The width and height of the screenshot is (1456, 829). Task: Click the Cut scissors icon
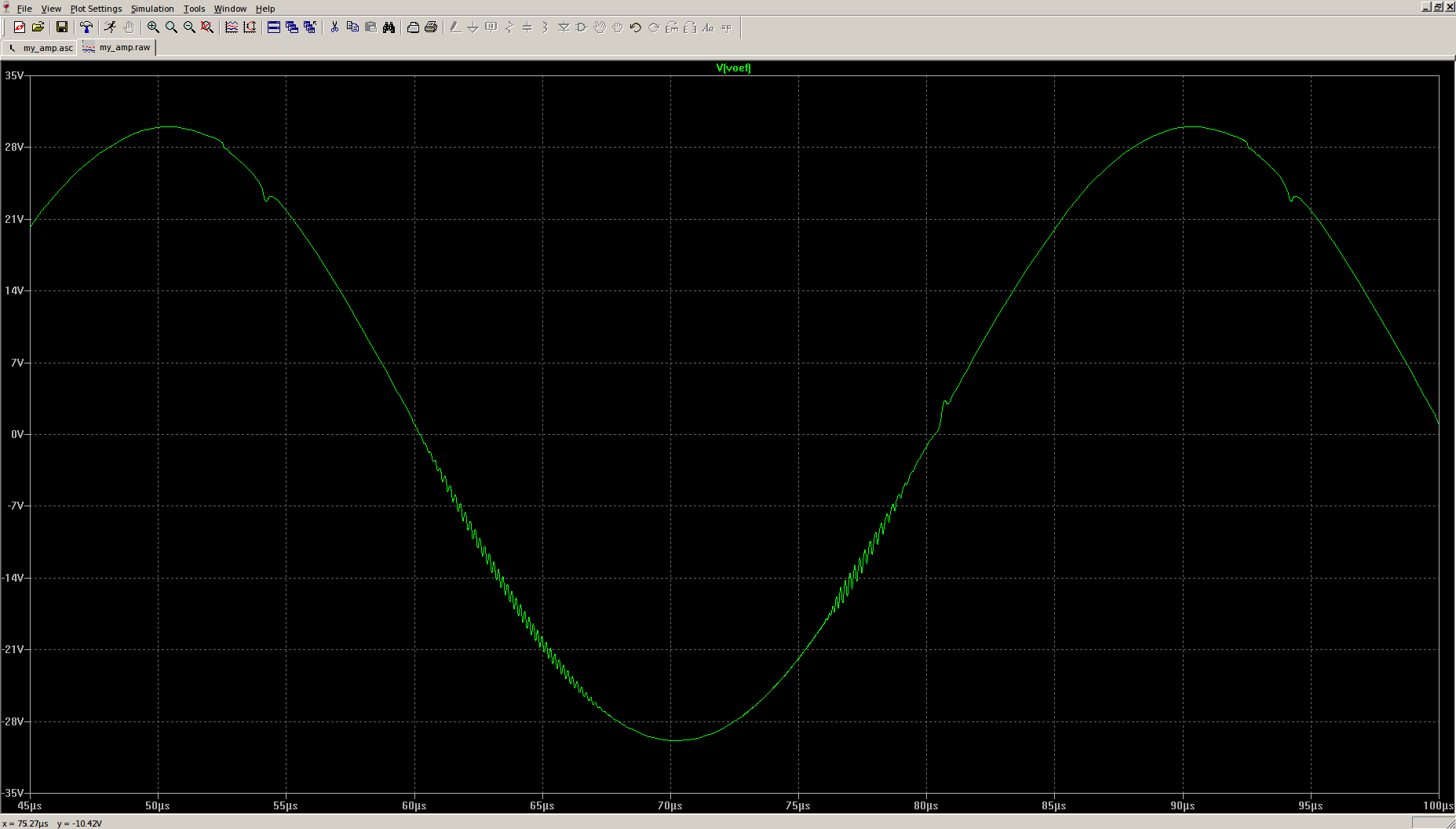pyautogui.click(x=334, y=27)
